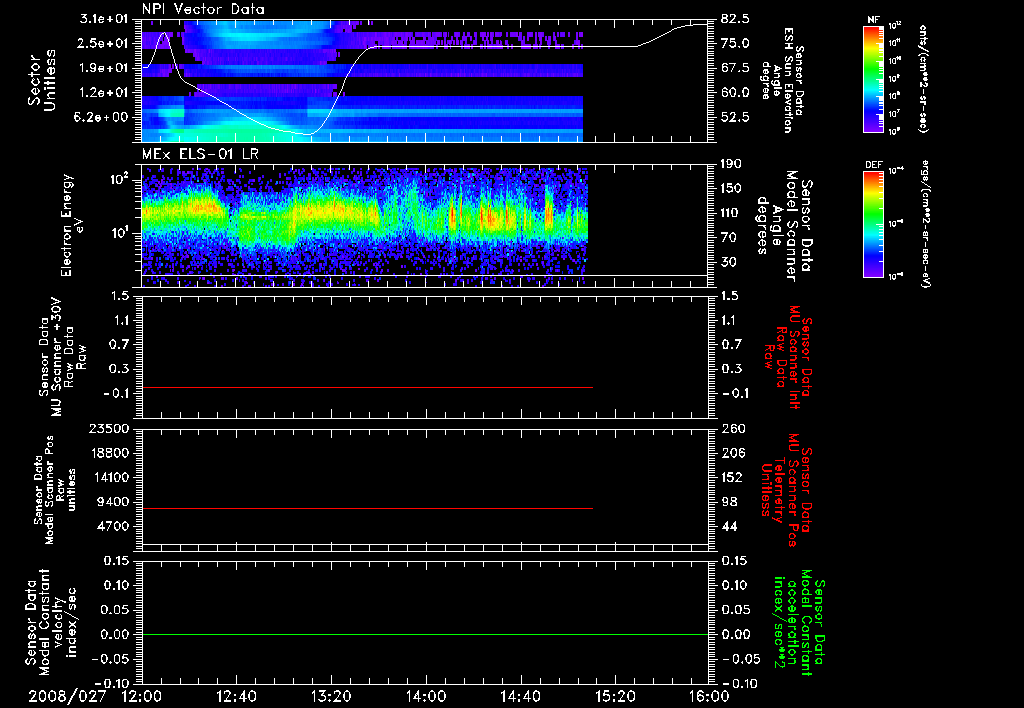Click the "13:20" time tick label
The height and width of the screenshot is (708, 1024).
click(331, 696)
